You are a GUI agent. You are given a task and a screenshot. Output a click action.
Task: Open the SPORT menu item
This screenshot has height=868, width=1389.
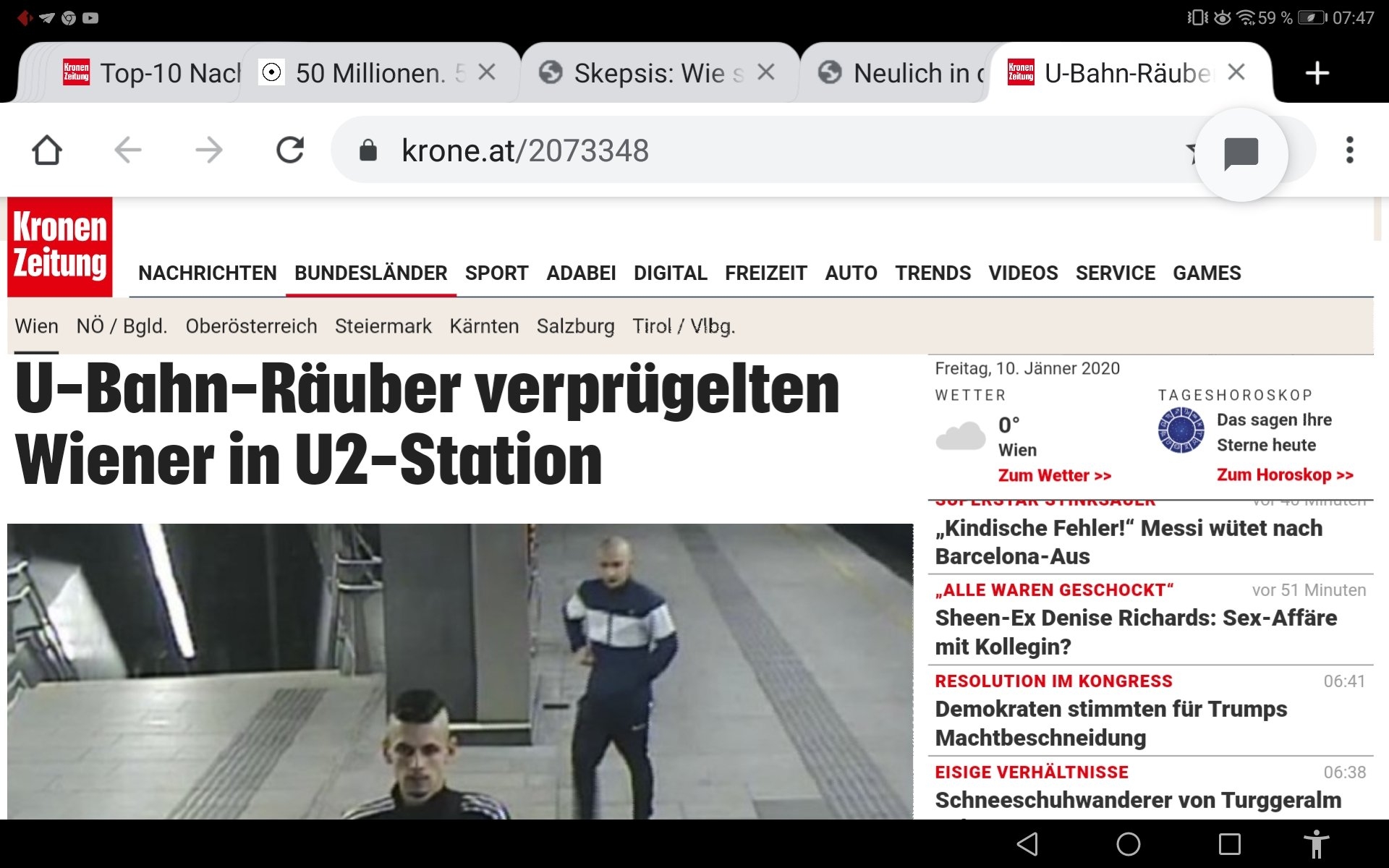click(x=496, y=273)
